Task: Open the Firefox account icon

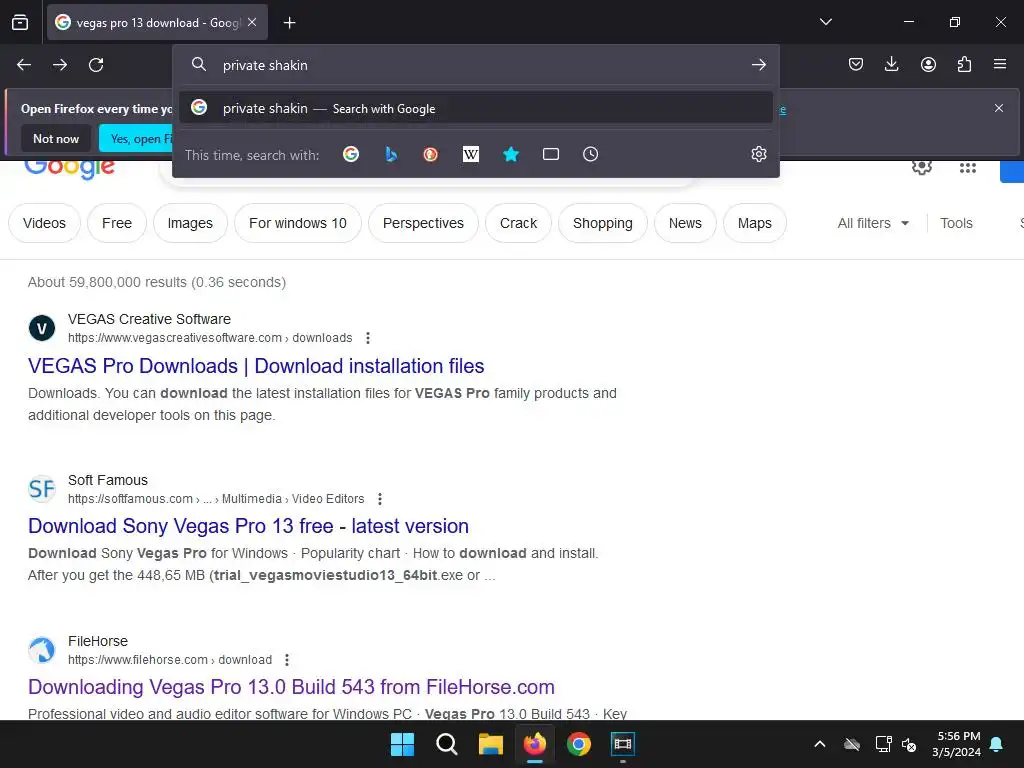Action: click(x=928, y=64)
